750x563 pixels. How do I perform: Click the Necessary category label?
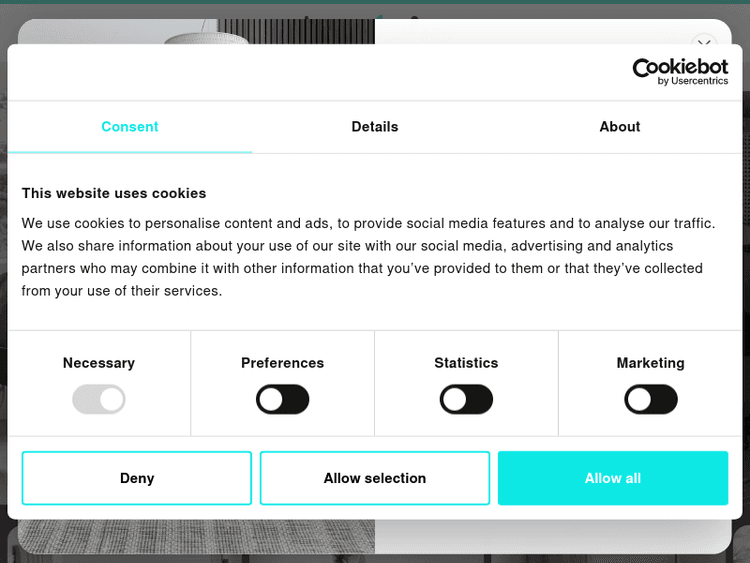point(99,363)
